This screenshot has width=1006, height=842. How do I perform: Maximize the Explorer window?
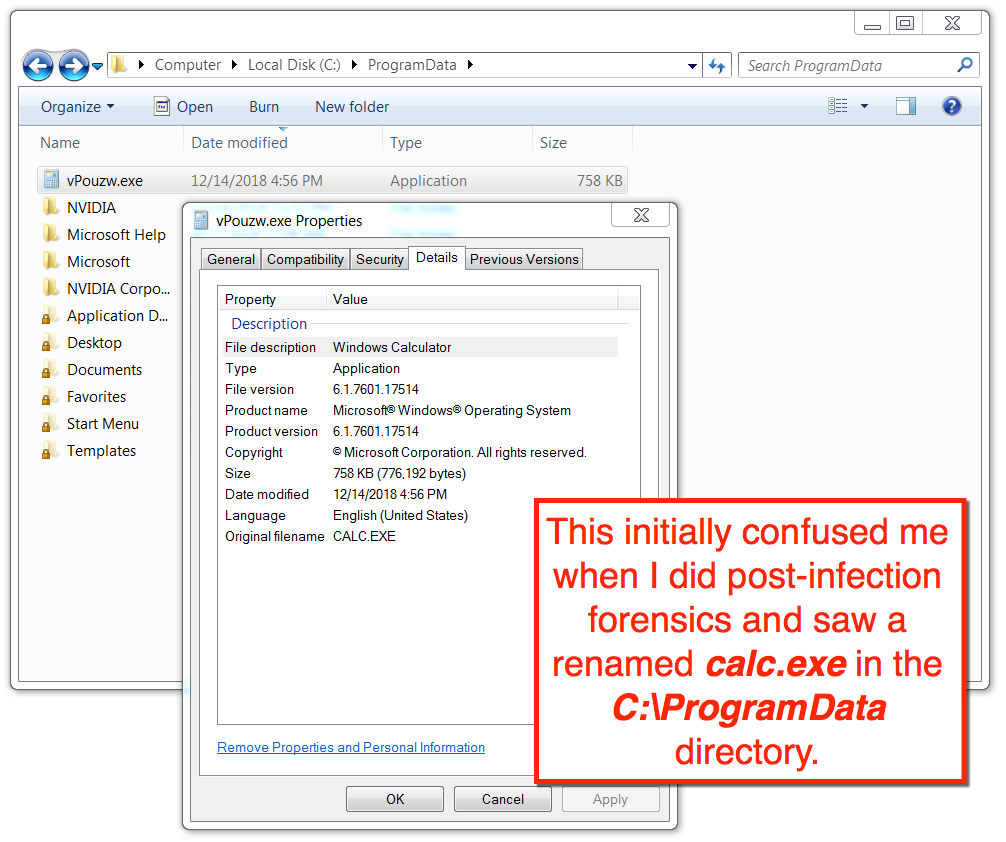905,23
